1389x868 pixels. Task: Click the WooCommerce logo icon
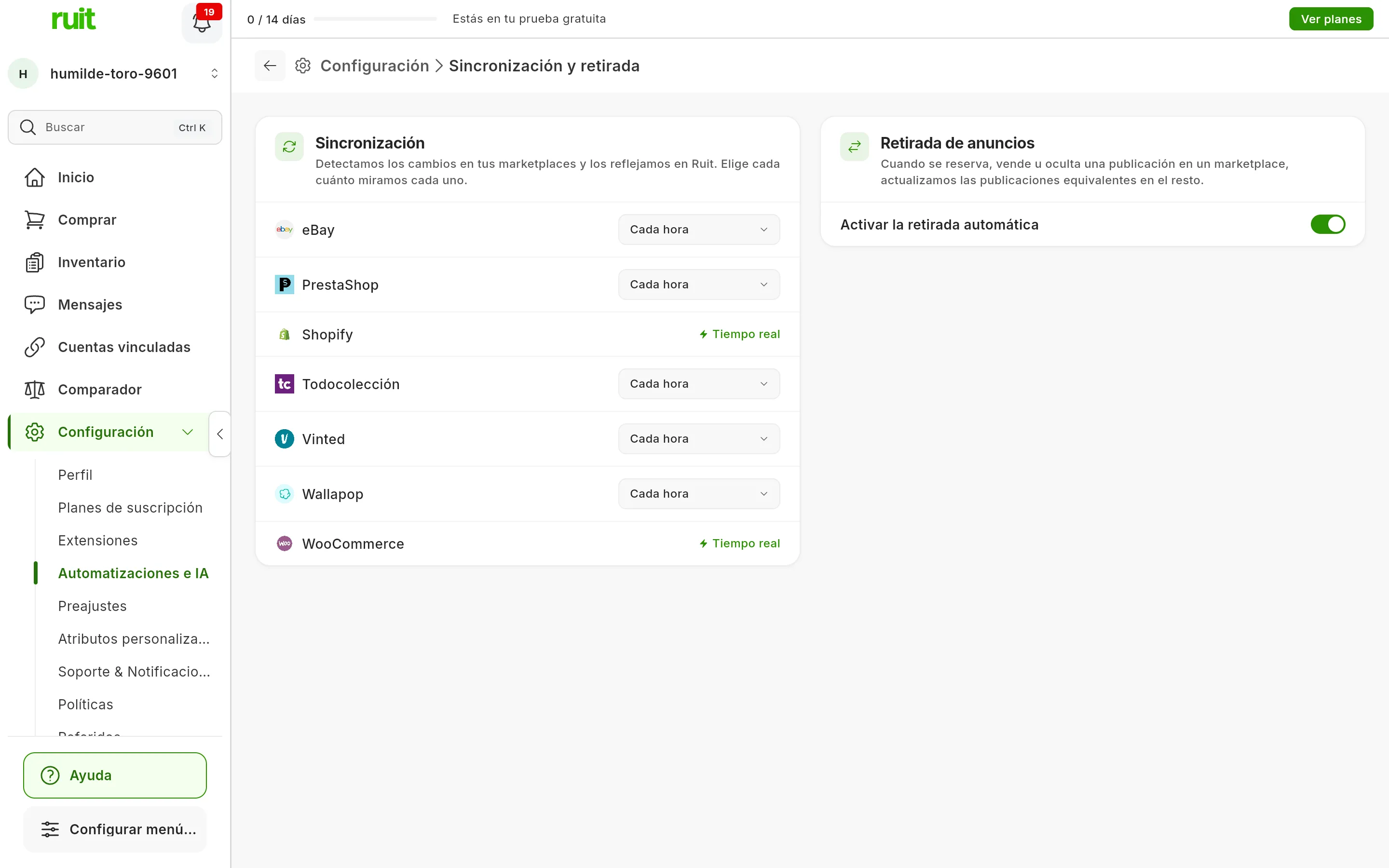tap(285, 543)
